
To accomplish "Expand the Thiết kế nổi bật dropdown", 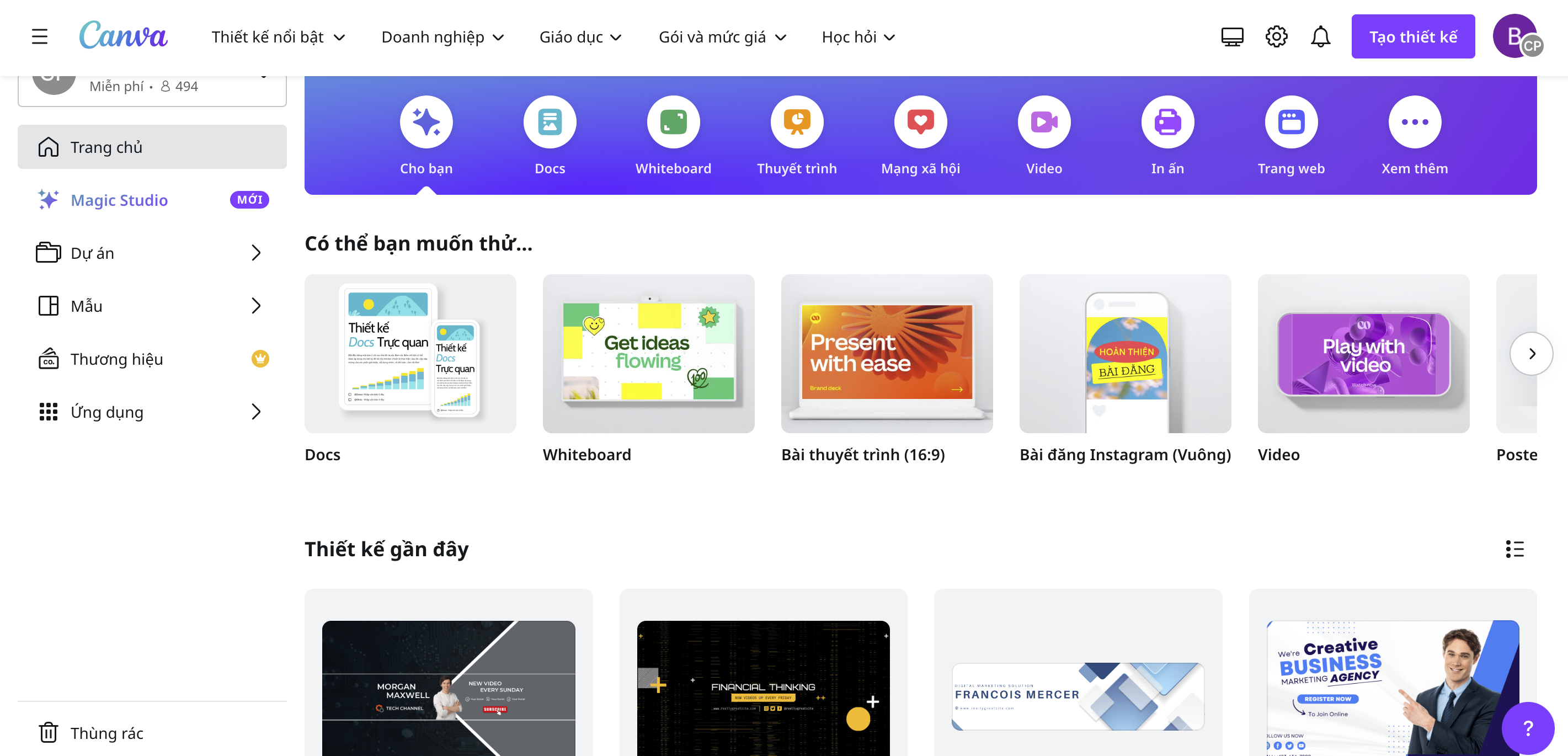I will (278, 37).
